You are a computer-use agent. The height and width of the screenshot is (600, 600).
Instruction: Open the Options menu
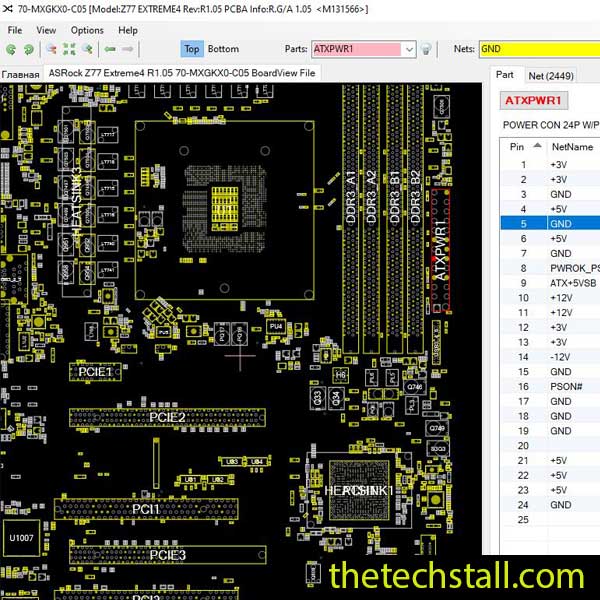pyautogui.click(x=87, y=30)
